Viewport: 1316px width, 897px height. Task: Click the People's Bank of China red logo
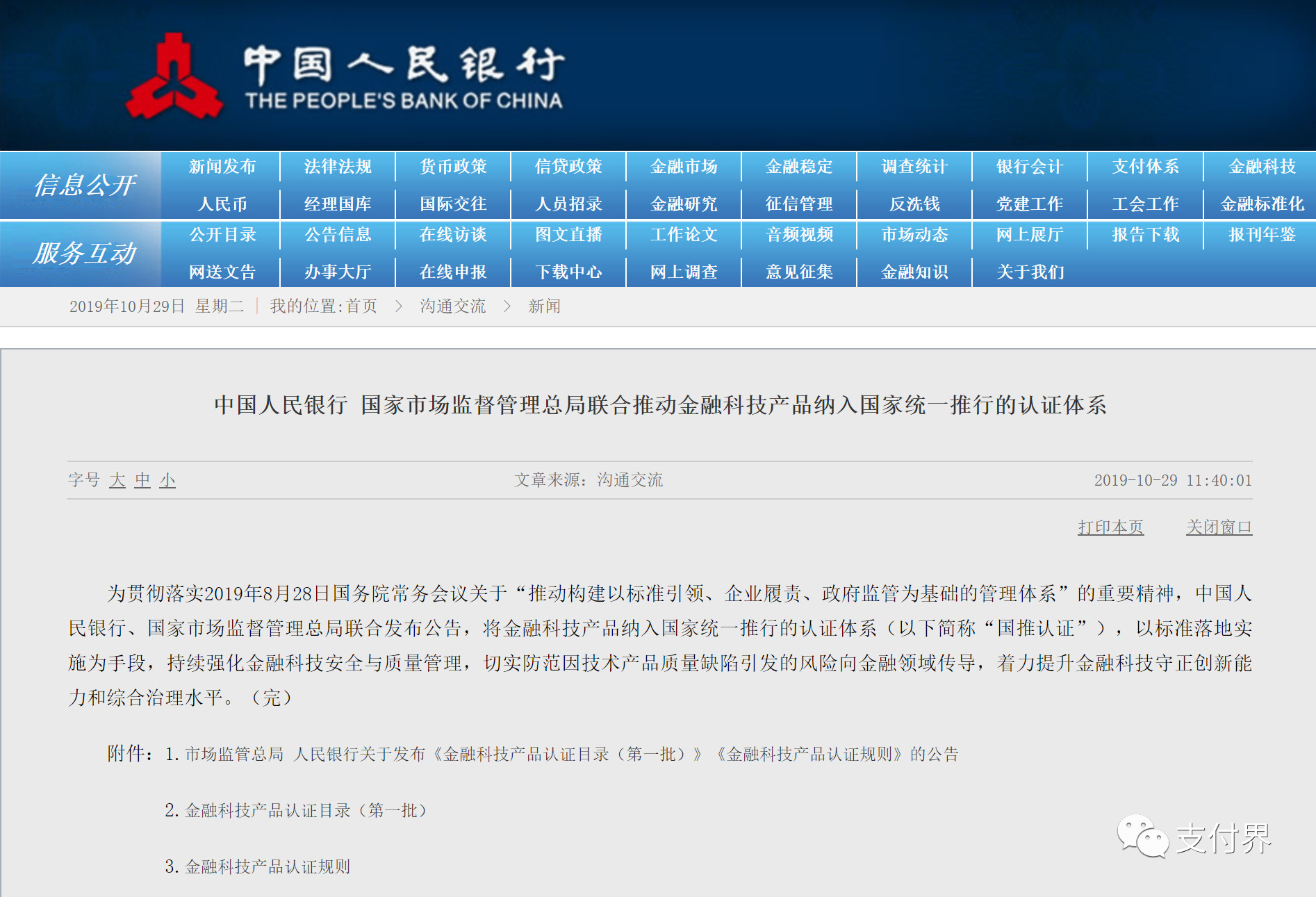point(174,77)
